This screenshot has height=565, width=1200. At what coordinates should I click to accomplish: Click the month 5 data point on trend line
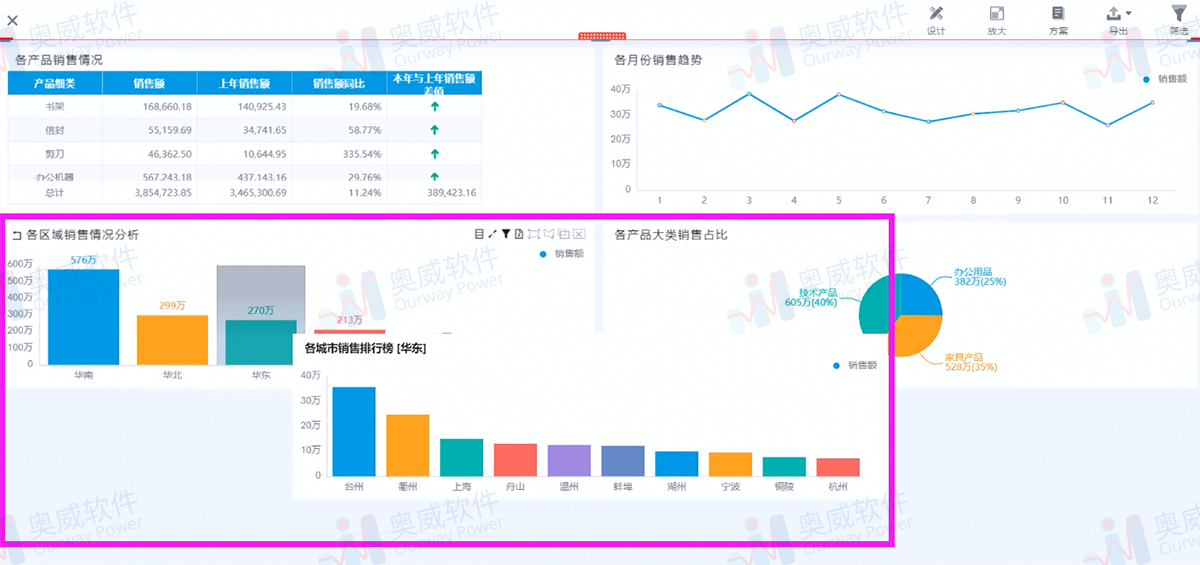point(839,94)
